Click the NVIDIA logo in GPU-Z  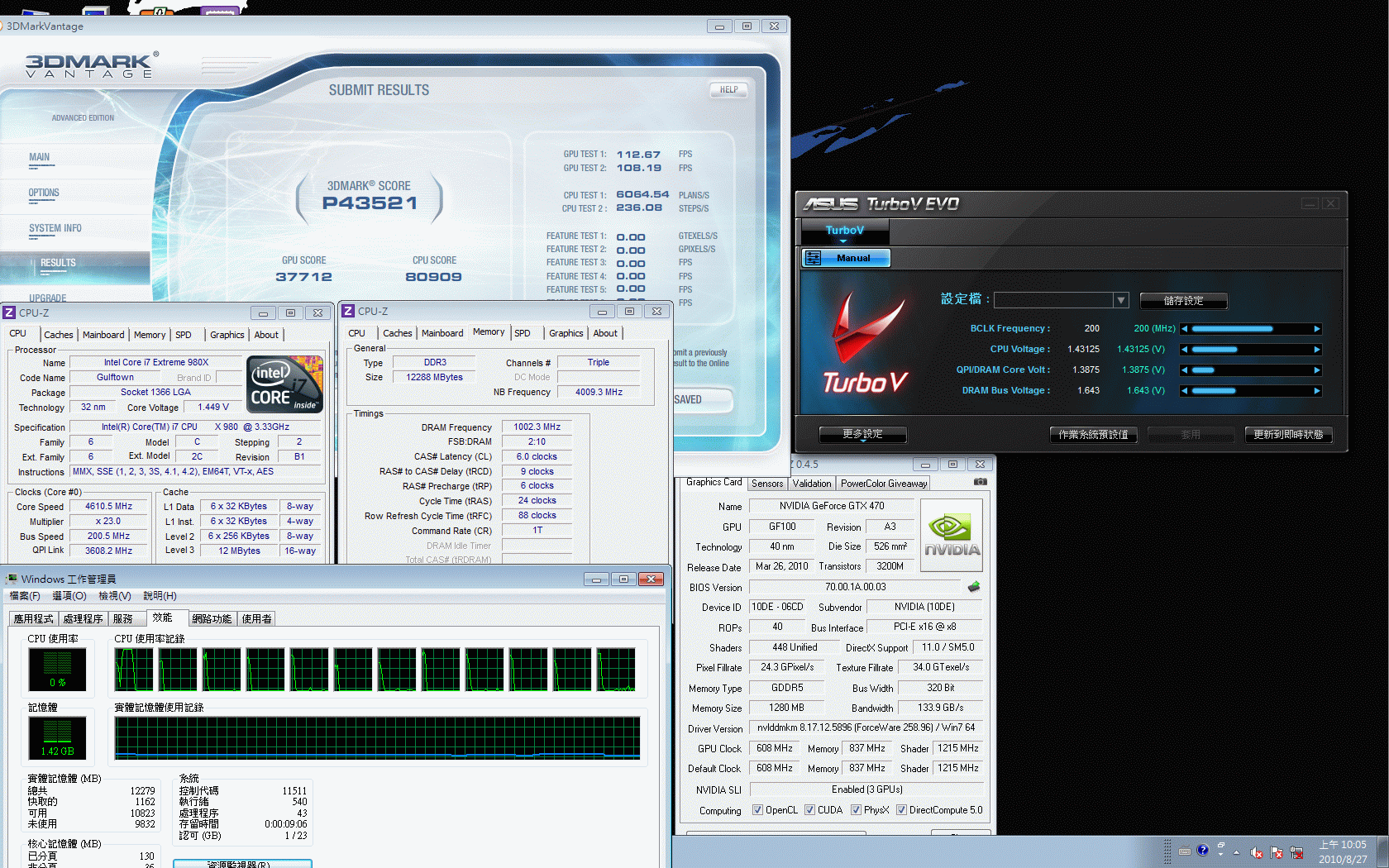point(952,535)
